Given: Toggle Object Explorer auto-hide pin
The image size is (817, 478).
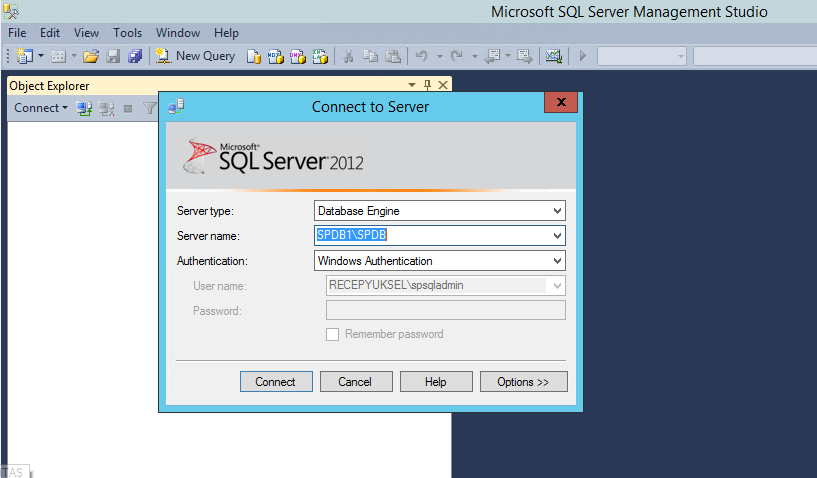Looking at the screenshot, I should [427, 85].
